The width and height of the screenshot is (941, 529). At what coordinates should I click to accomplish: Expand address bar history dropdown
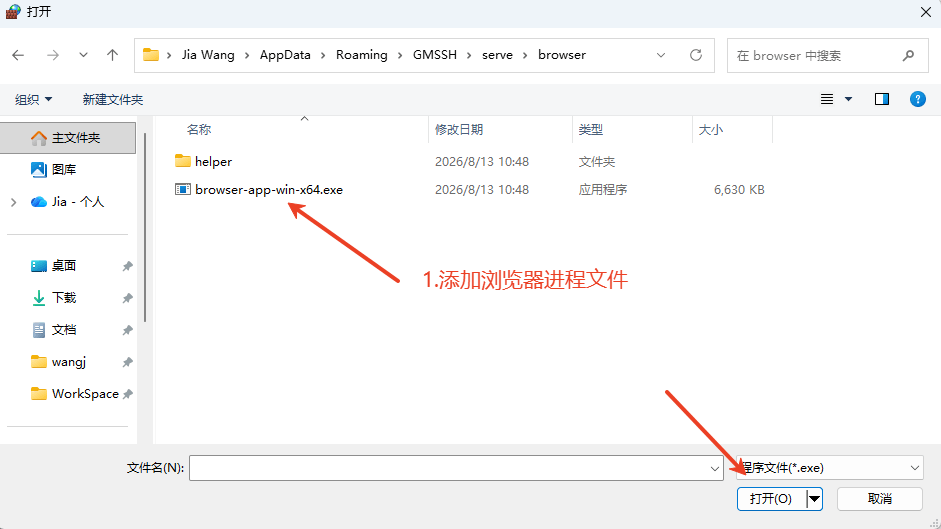pos(661,55)
